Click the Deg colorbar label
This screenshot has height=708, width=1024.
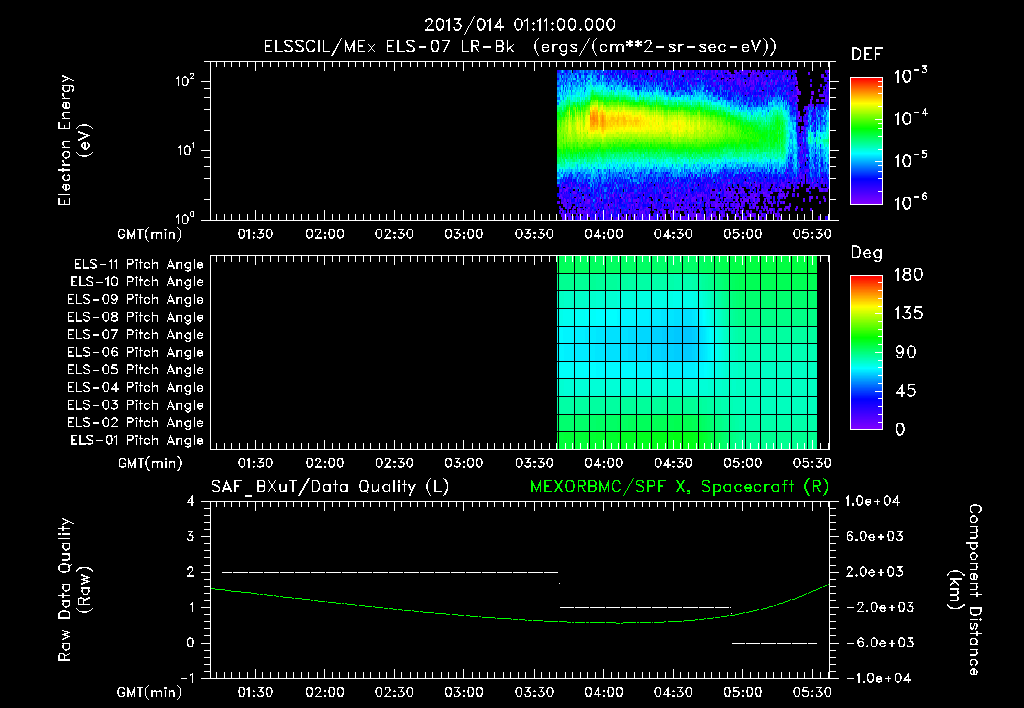pos(867,253)
